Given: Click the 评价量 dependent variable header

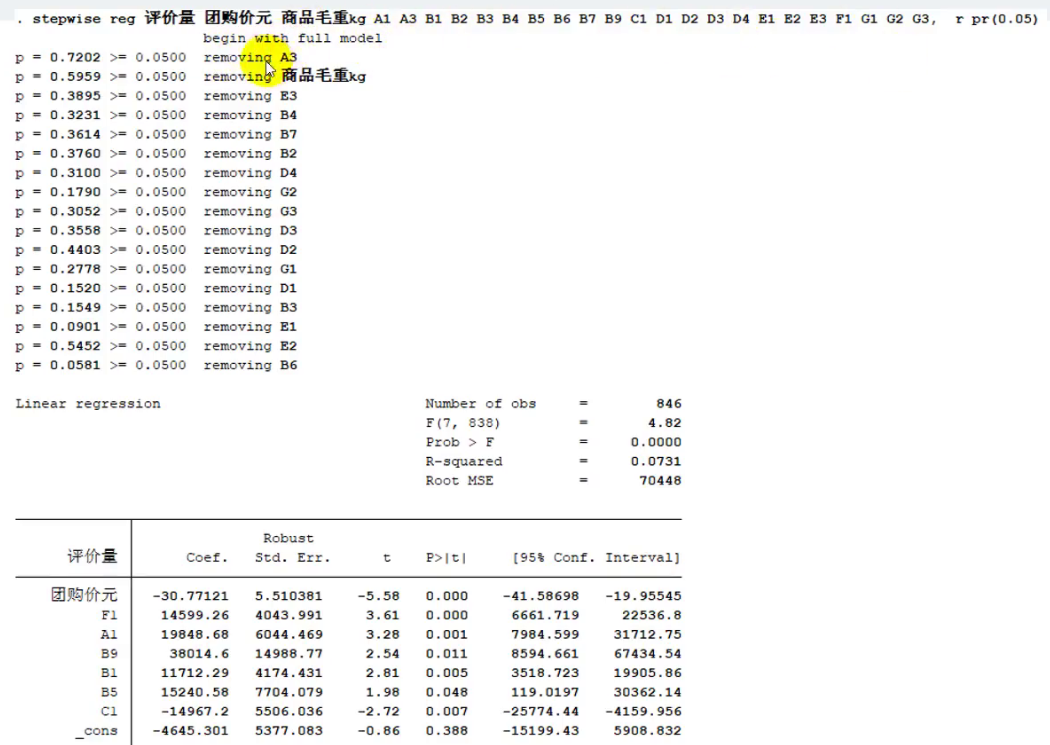Looking at the screenshot, I should pyautogui.click(x=92, y=556).
